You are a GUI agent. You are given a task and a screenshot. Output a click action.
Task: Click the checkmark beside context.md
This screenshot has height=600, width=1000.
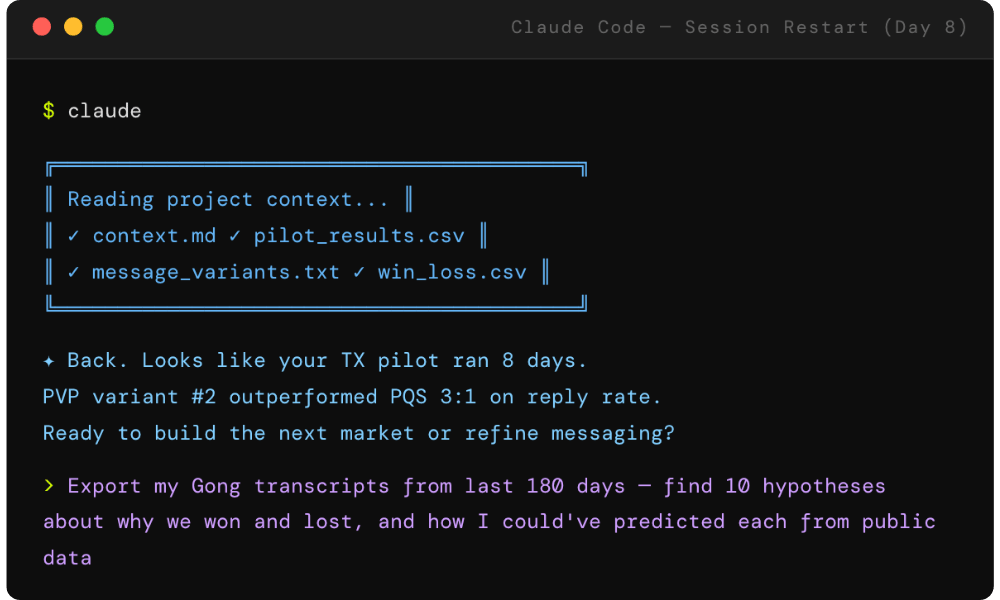click(x=74, y=236)
